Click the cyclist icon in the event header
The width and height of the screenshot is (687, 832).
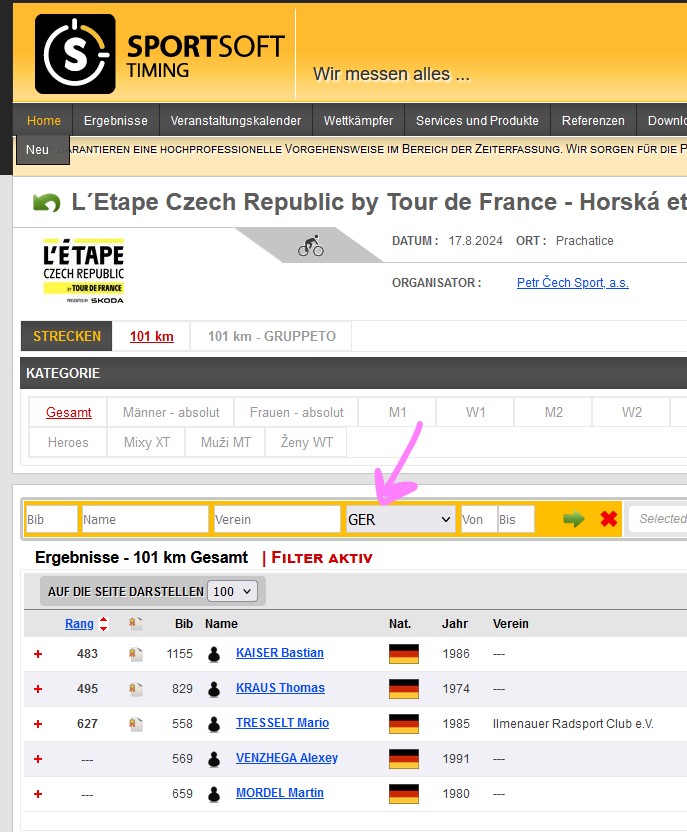click(x=311, y=246)
